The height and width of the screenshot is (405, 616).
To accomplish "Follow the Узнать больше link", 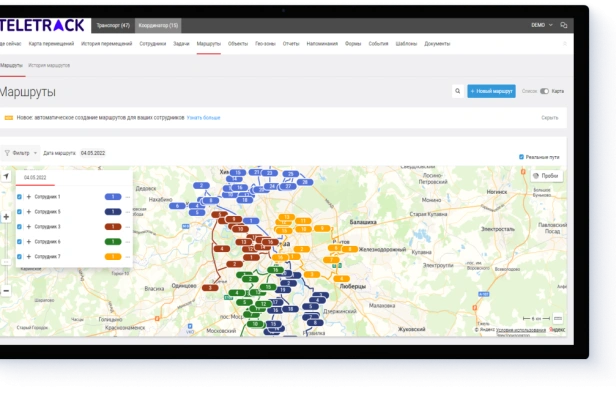I will click(203, 118).
